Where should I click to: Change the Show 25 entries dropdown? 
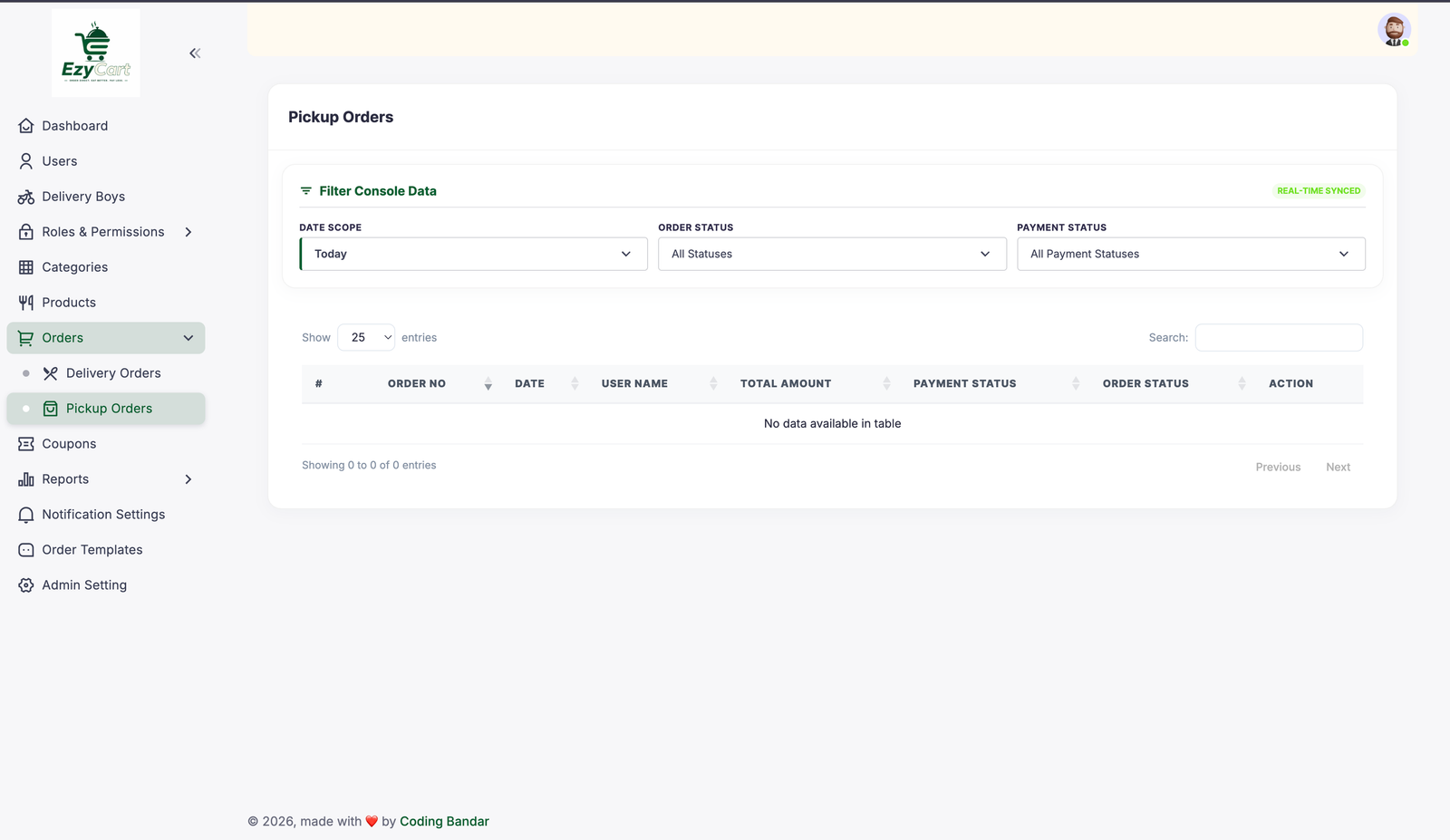click(x=366, y=337)
